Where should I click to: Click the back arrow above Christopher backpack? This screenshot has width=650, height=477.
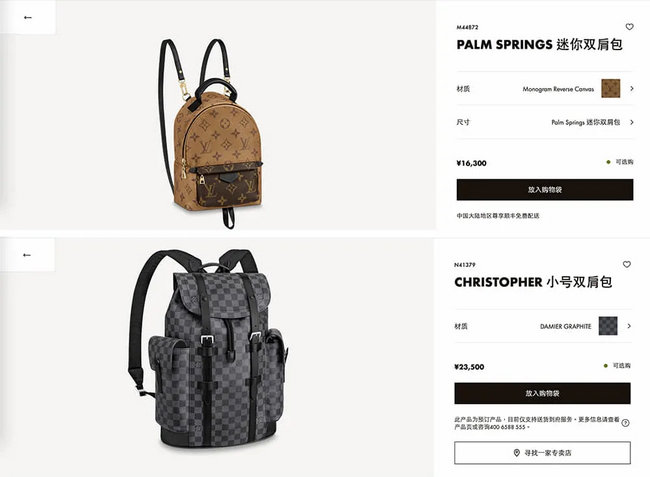tap(27, 255)
